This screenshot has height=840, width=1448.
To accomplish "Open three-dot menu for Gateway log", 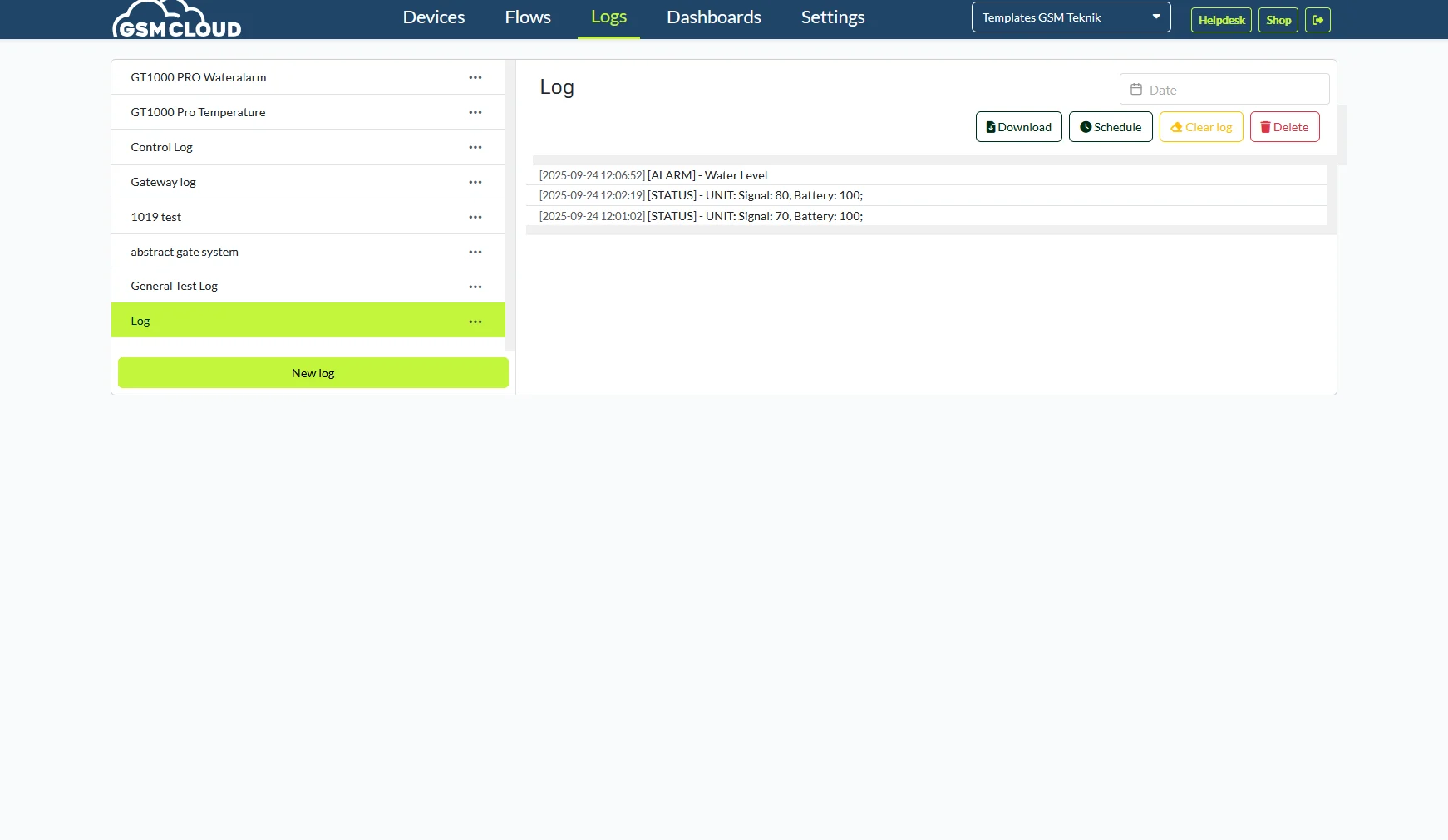I will click(475, 182).
